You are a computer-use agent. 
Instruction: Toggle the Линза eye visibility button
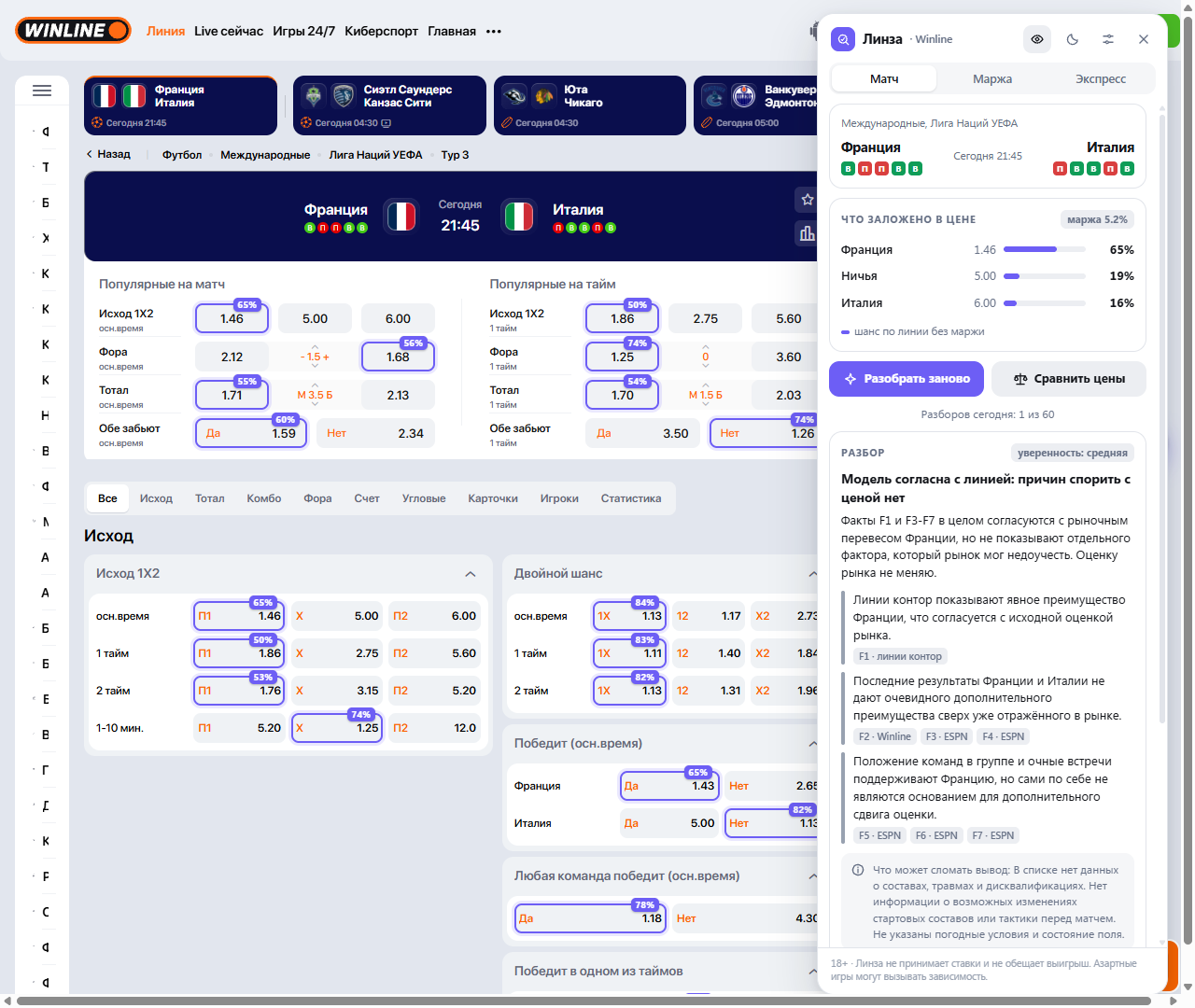coord(1037,39)
